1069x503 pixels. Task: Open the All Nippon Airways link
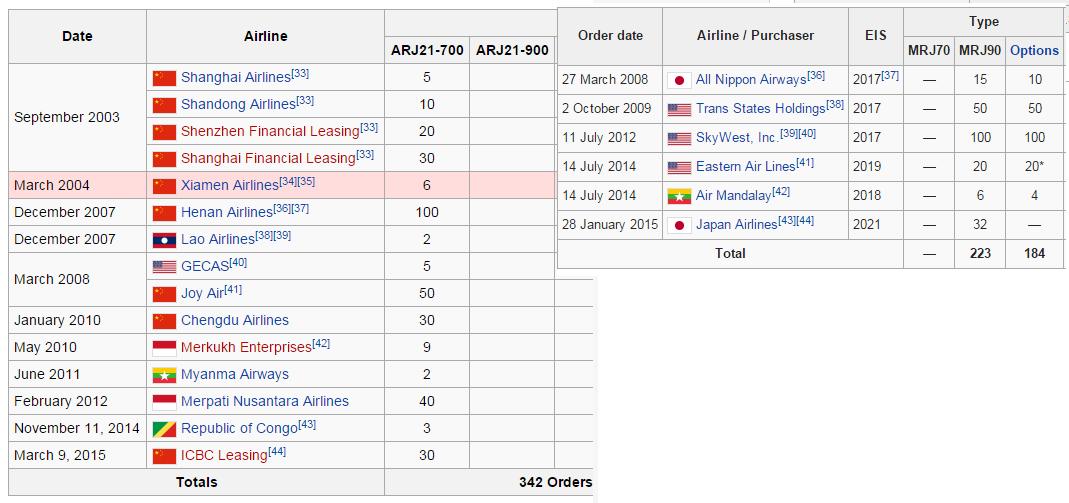(x=751, y=80)
